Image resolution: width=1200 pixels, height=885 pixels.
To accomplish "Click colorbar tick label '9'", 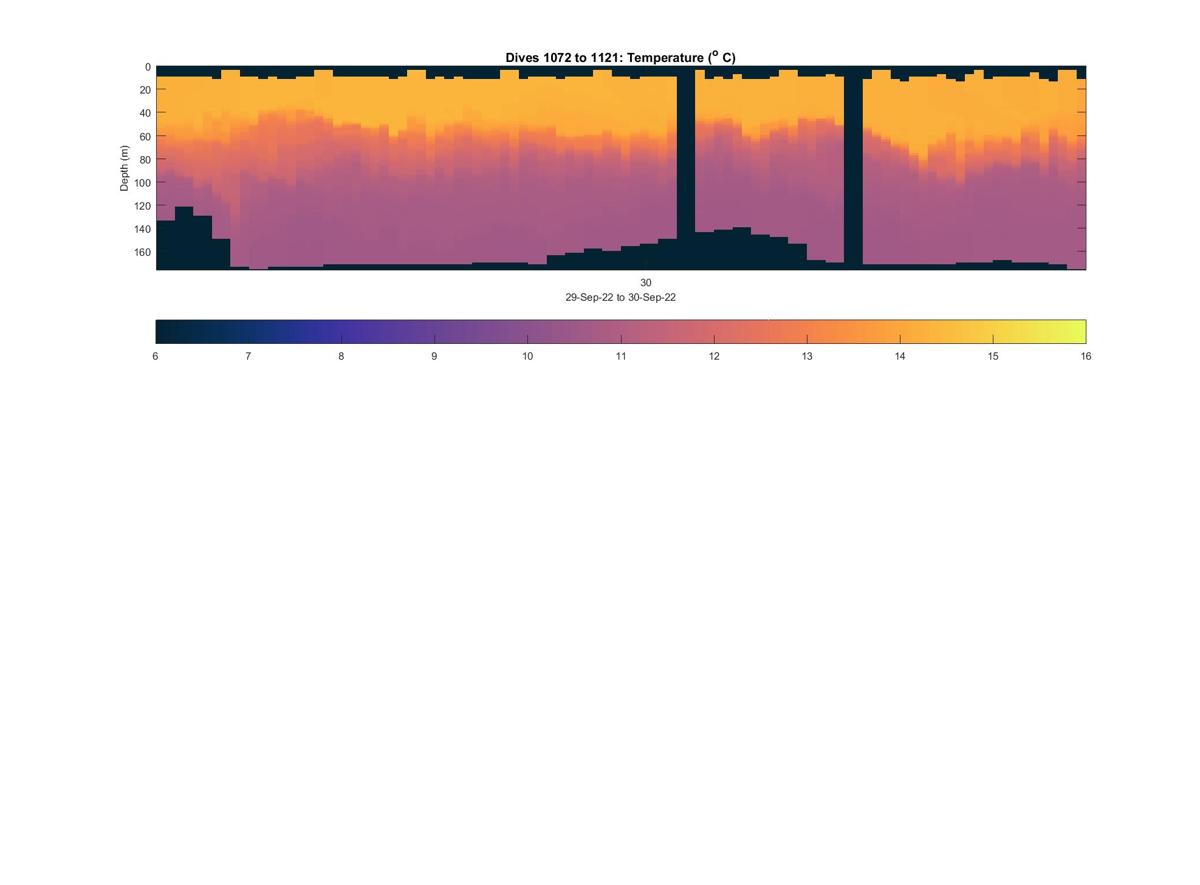I will coord(434,356).
